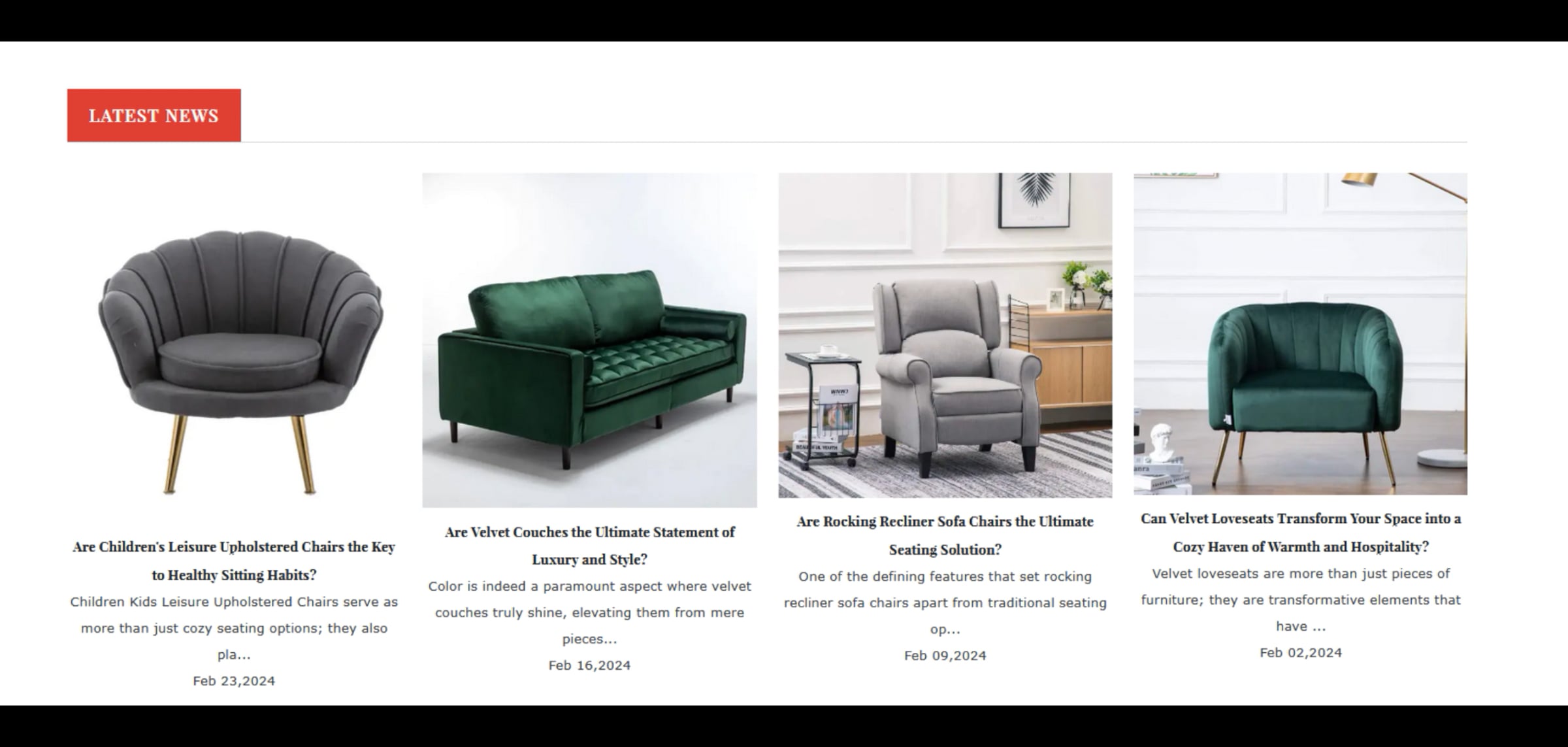Click the velvet loveseats transformative excerpt
The image size is (1568, 747).
(x=1300, y=600)
